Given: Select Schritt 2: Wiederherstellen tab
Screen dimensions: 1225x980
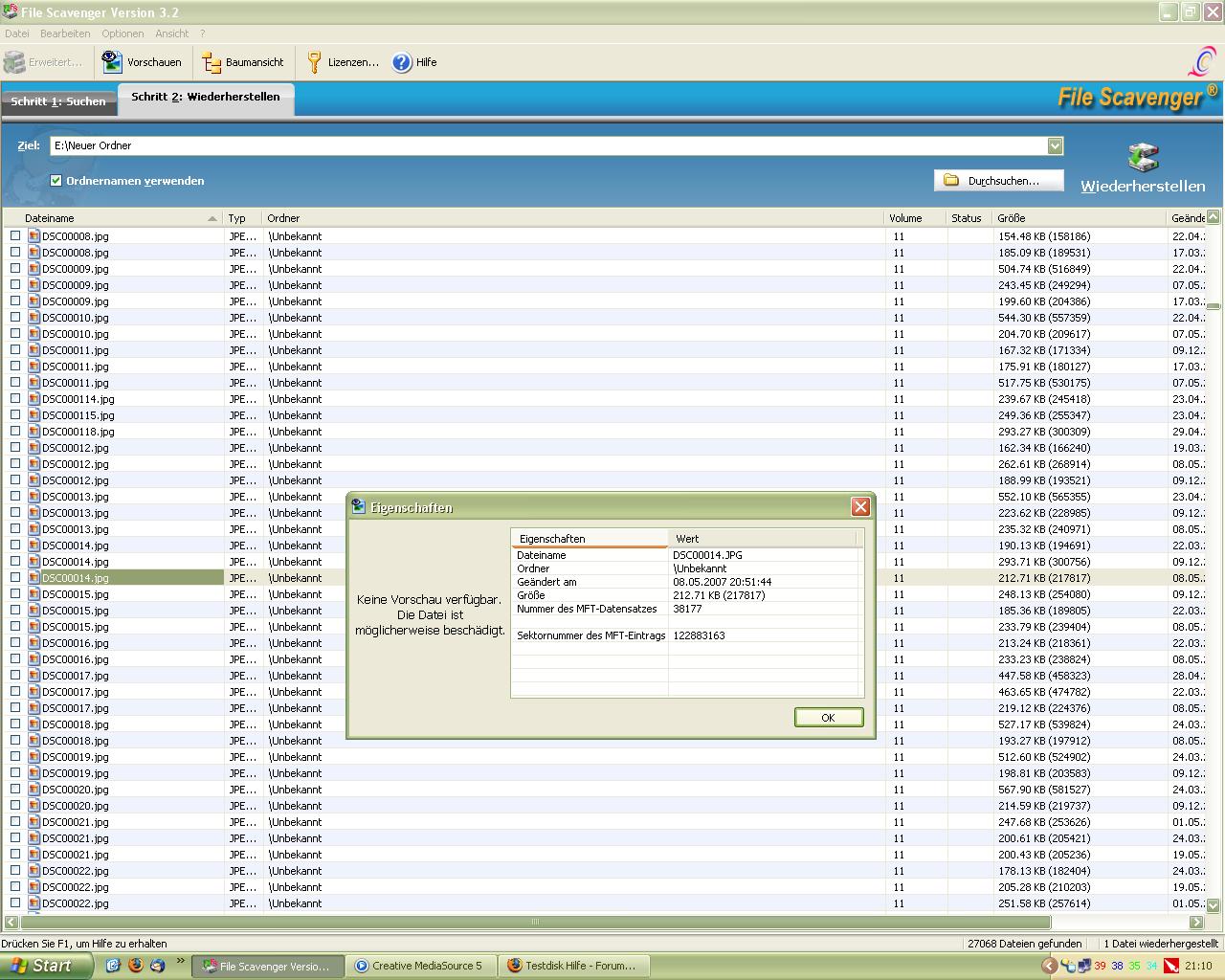Looking at the screenshot, I should (206, 98).
